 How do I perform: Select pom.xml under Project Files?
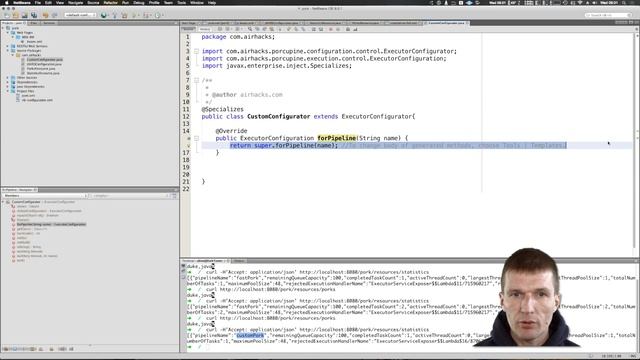pyautogui.click(x=28, y=96)
